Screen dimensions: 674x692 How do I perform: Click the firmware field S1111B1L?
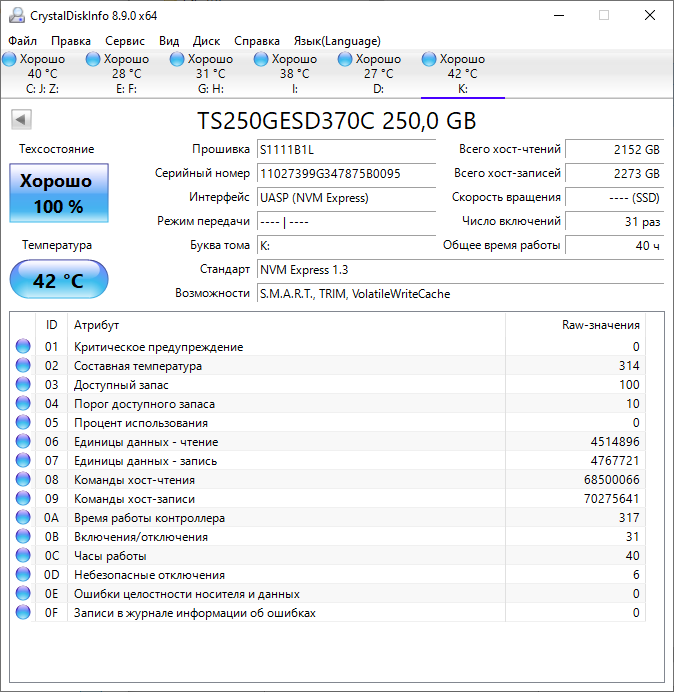point(346,150)
